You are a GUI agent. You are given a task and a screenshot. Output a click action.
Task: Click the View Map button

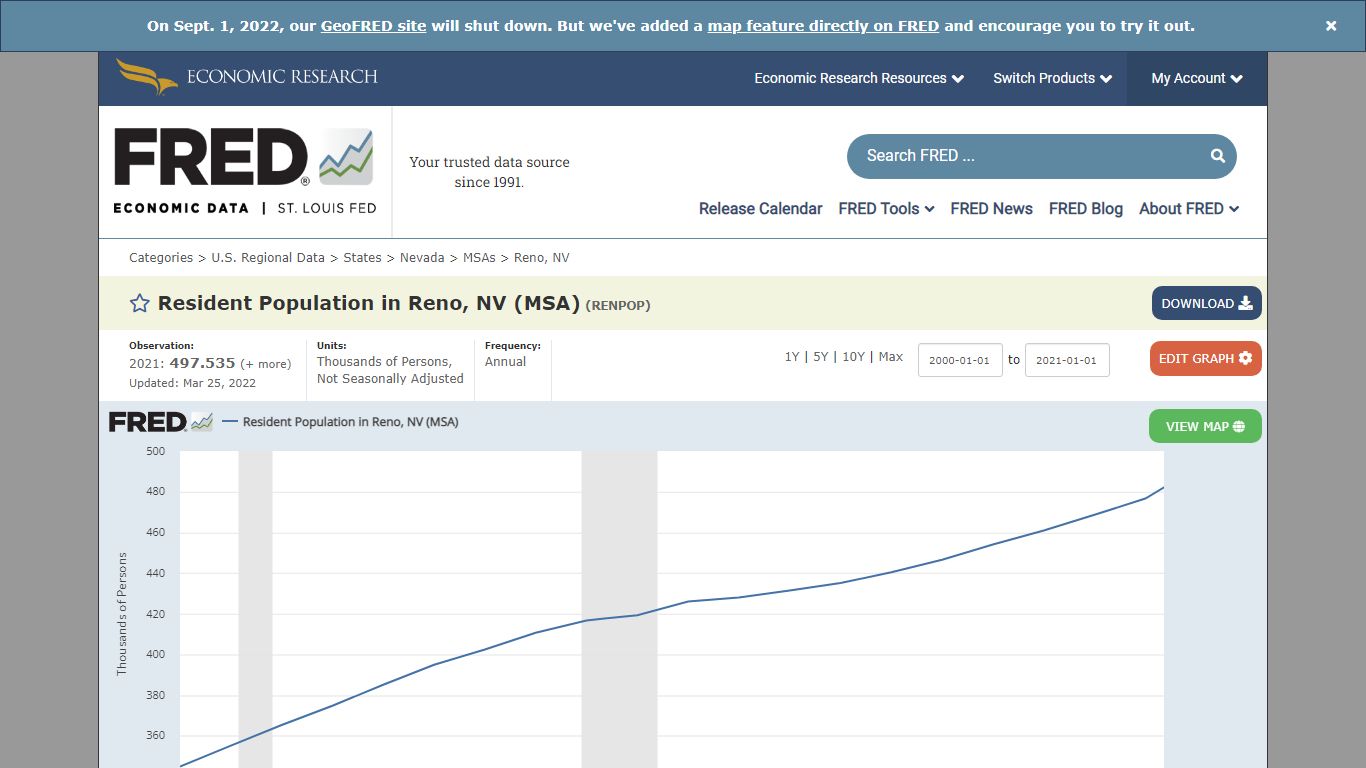click(1205, 426)
